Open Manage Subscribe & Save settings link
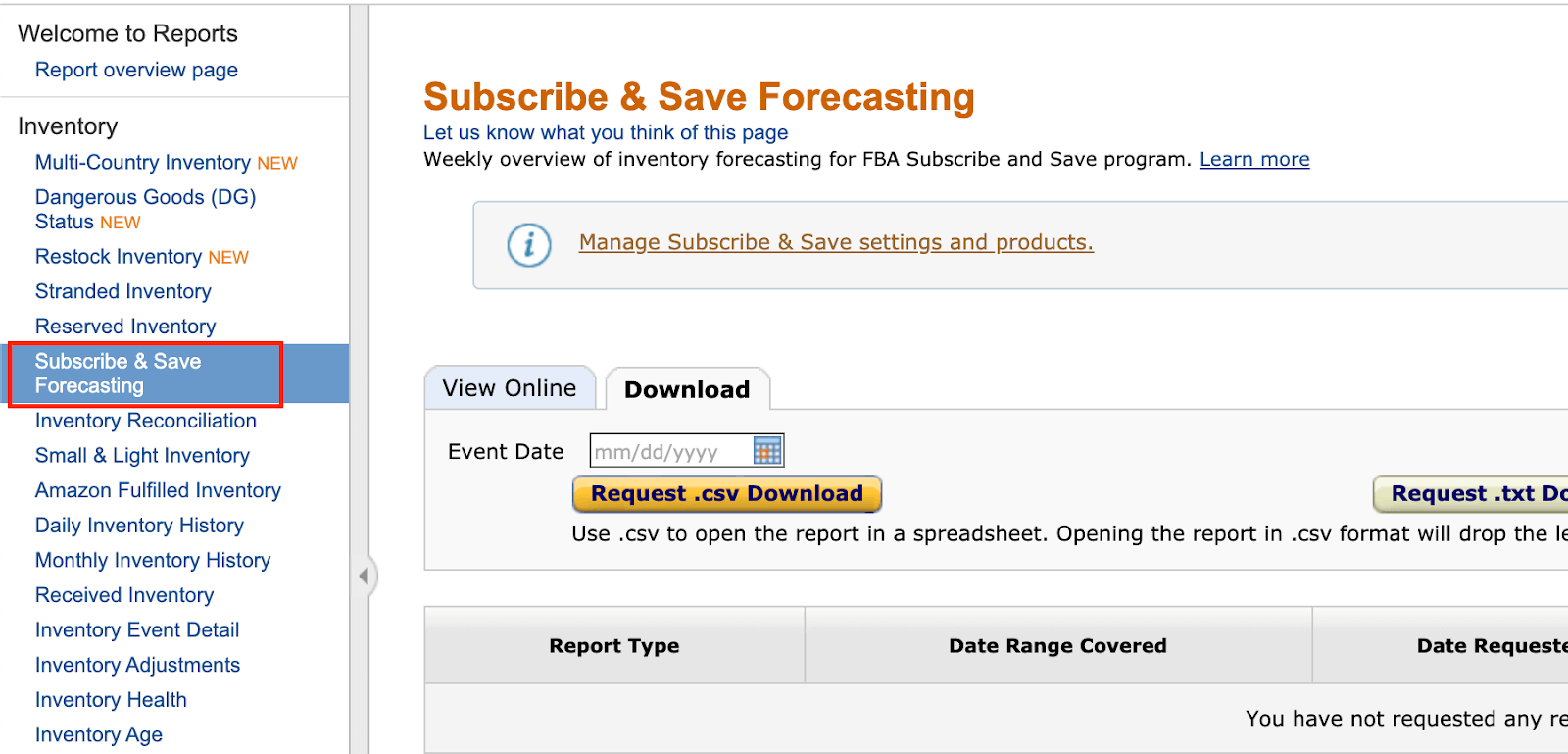 (836, 242)
